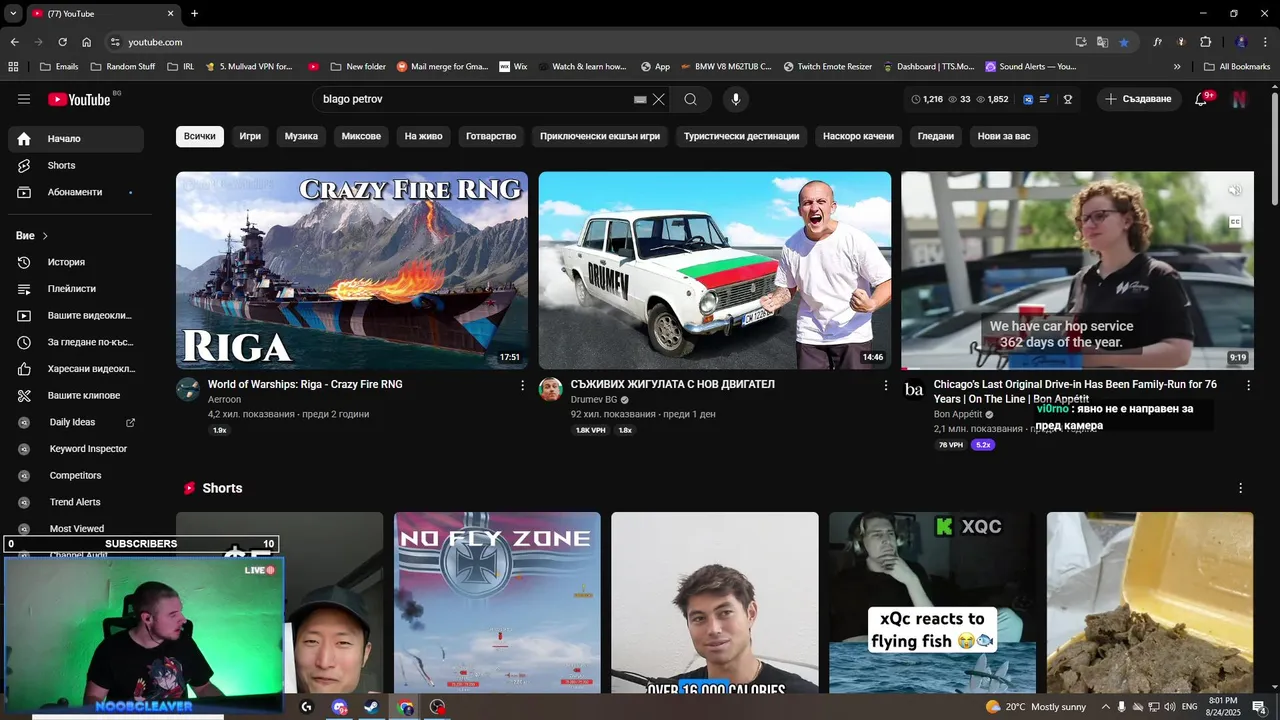Show hidden bookmarks with double chevron
This screenshot has width=1280, height=720.
tap(1177, 67)
